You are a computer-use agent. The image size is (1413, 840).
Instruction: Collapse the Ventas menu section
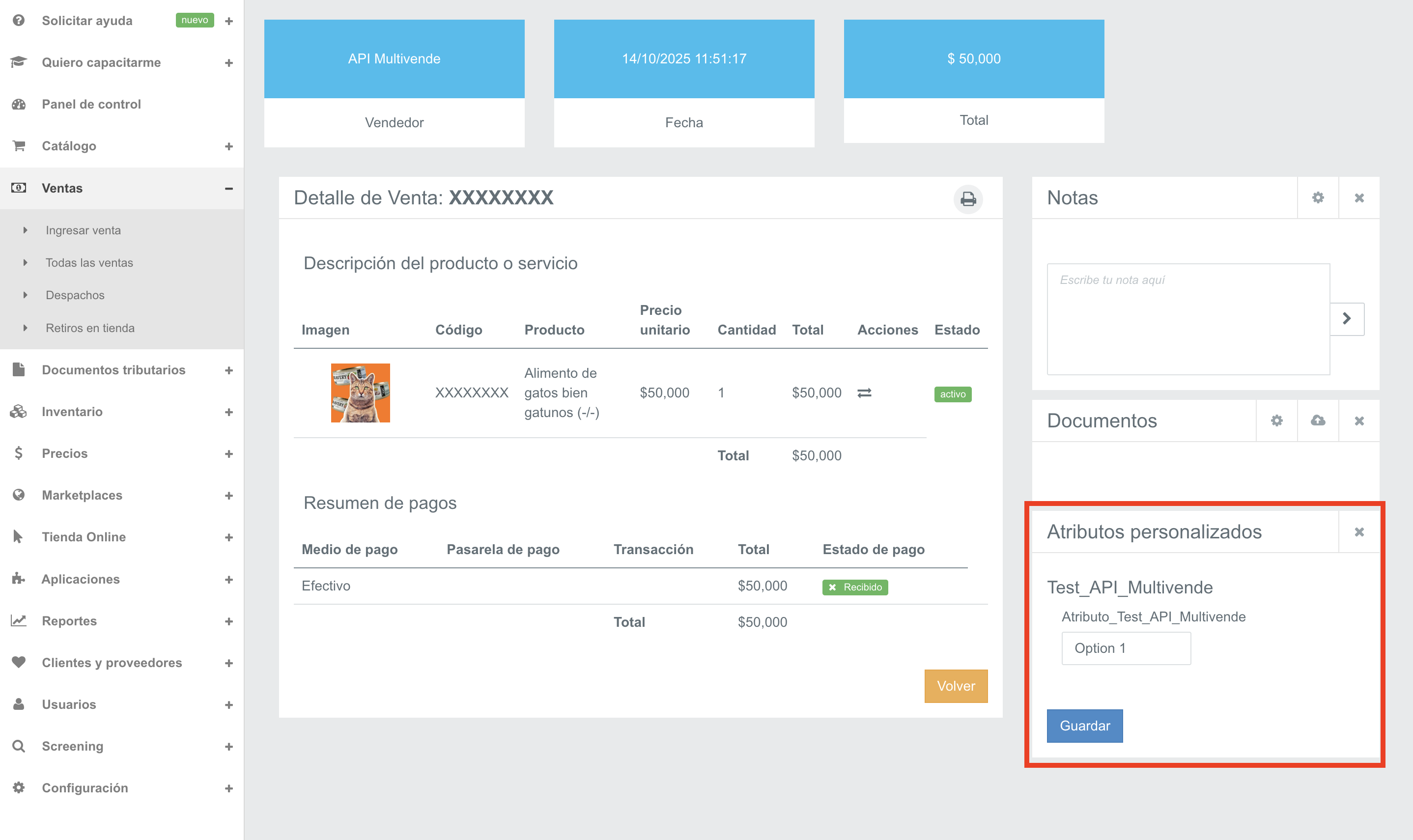[x=229, y=188]
